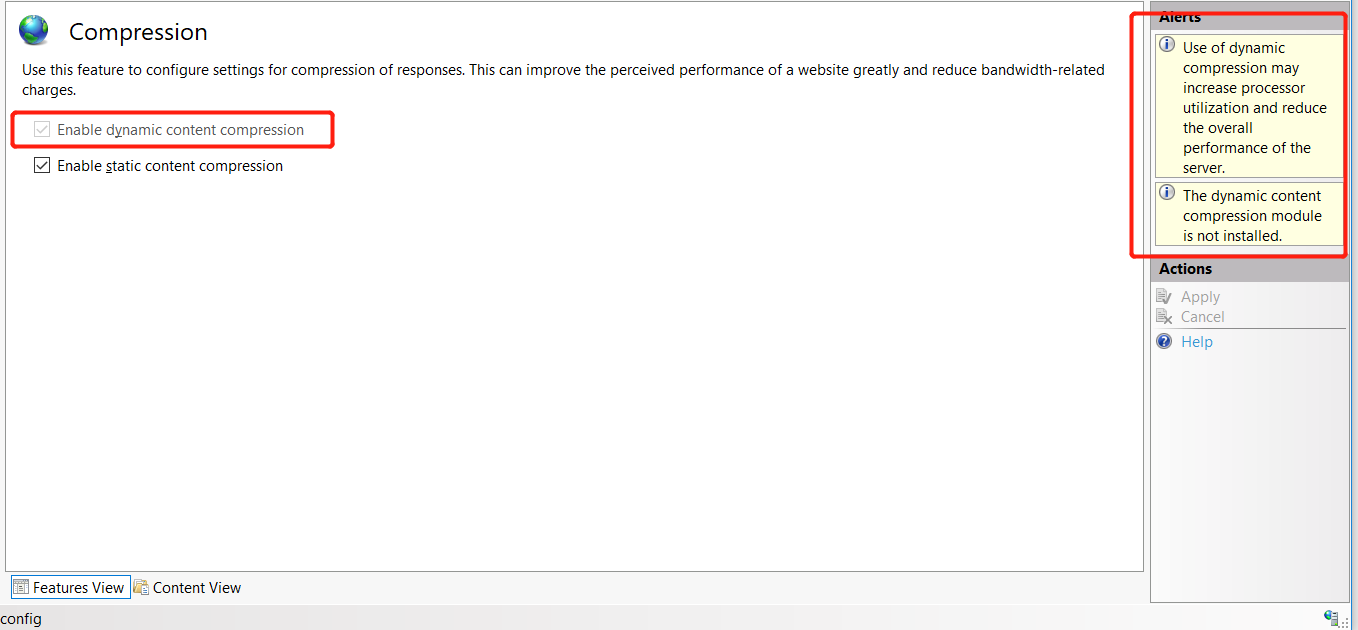Image resolution: width=1358 pixels, height=630 pixels.
Task: Click the grayed dynamic content compression checkbox
Action: pos(42,130)
